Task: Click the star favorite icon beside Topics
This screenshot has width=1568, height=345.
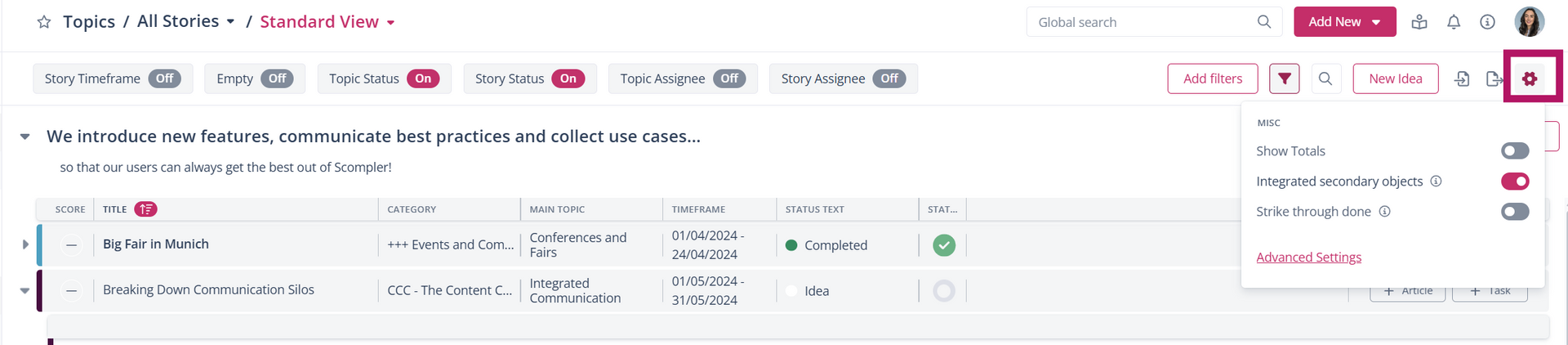Action: coord(44,22)
